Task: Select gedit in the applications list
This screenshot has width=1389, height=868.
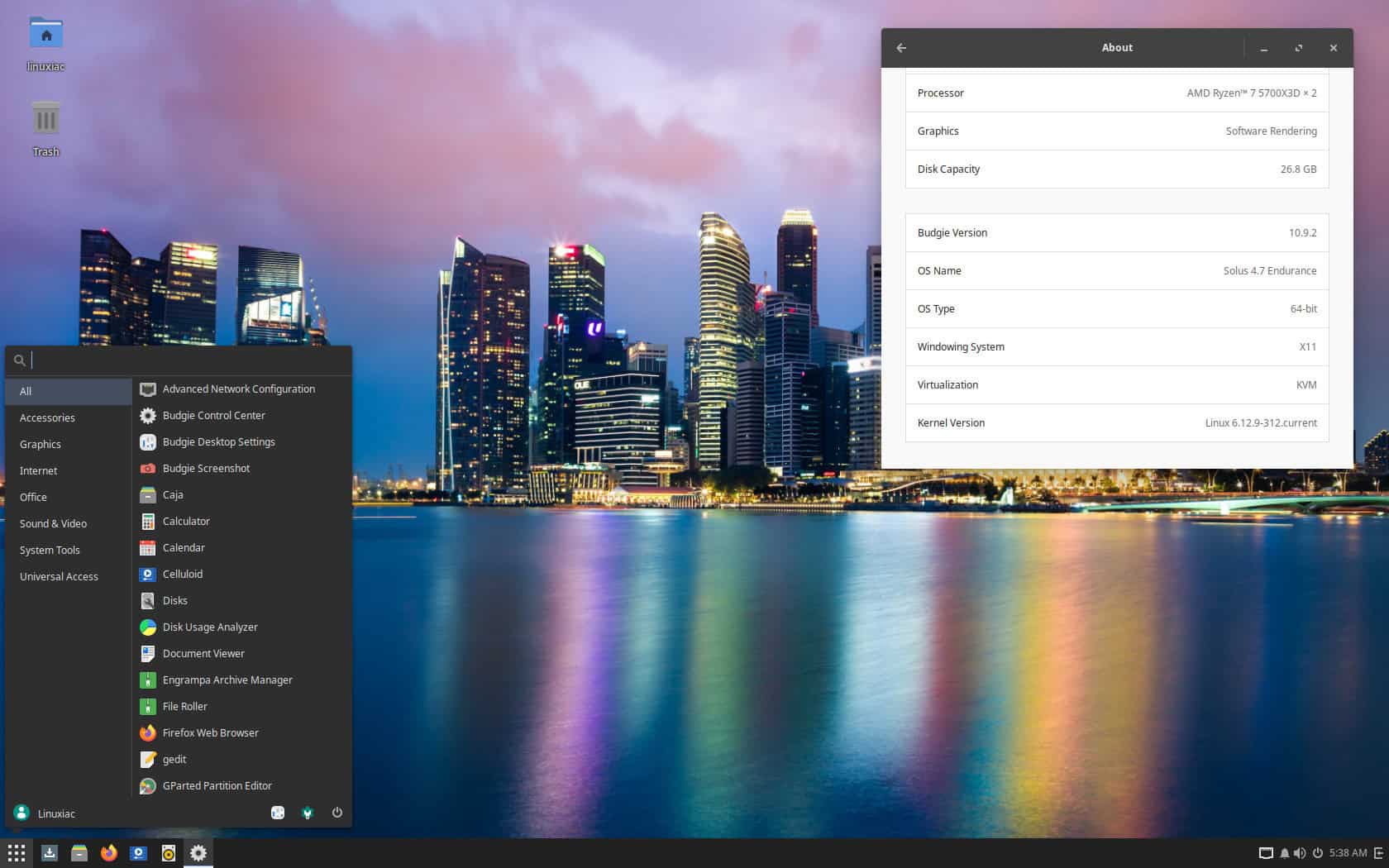Action: tap(174, 759)
